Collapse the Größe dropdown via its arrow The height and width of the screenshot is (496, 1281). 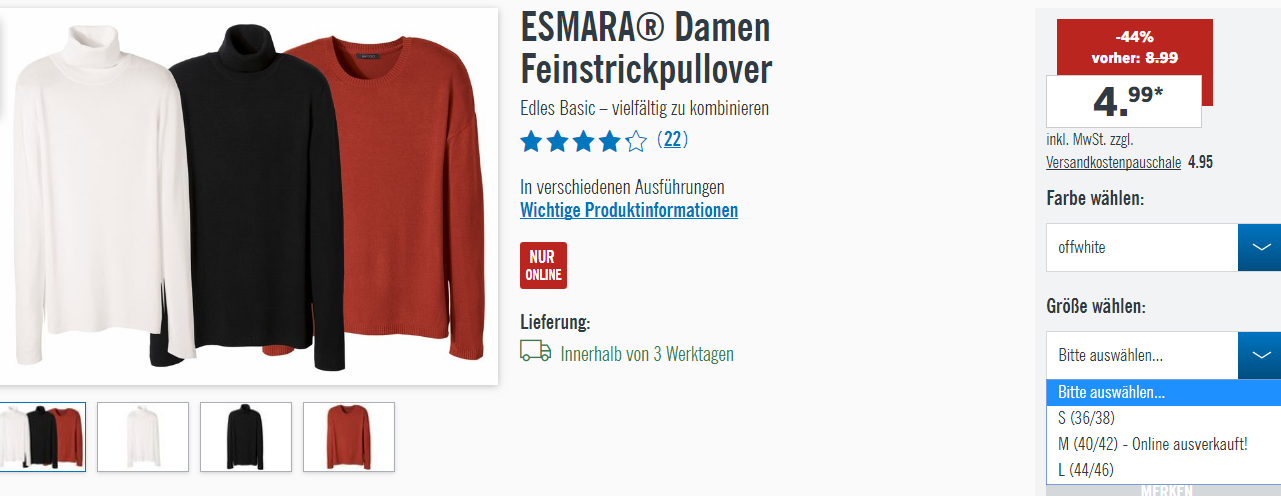[1259, 355]
